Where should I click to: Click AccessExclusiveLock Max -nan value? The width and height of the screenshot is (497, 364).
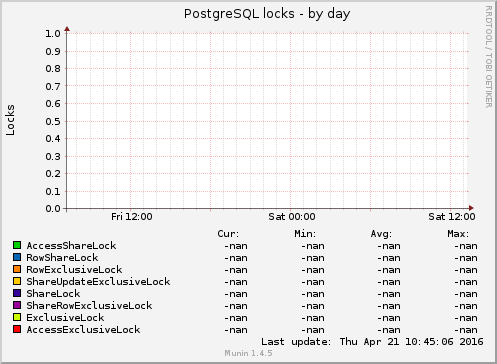click(x=466, y=330)
